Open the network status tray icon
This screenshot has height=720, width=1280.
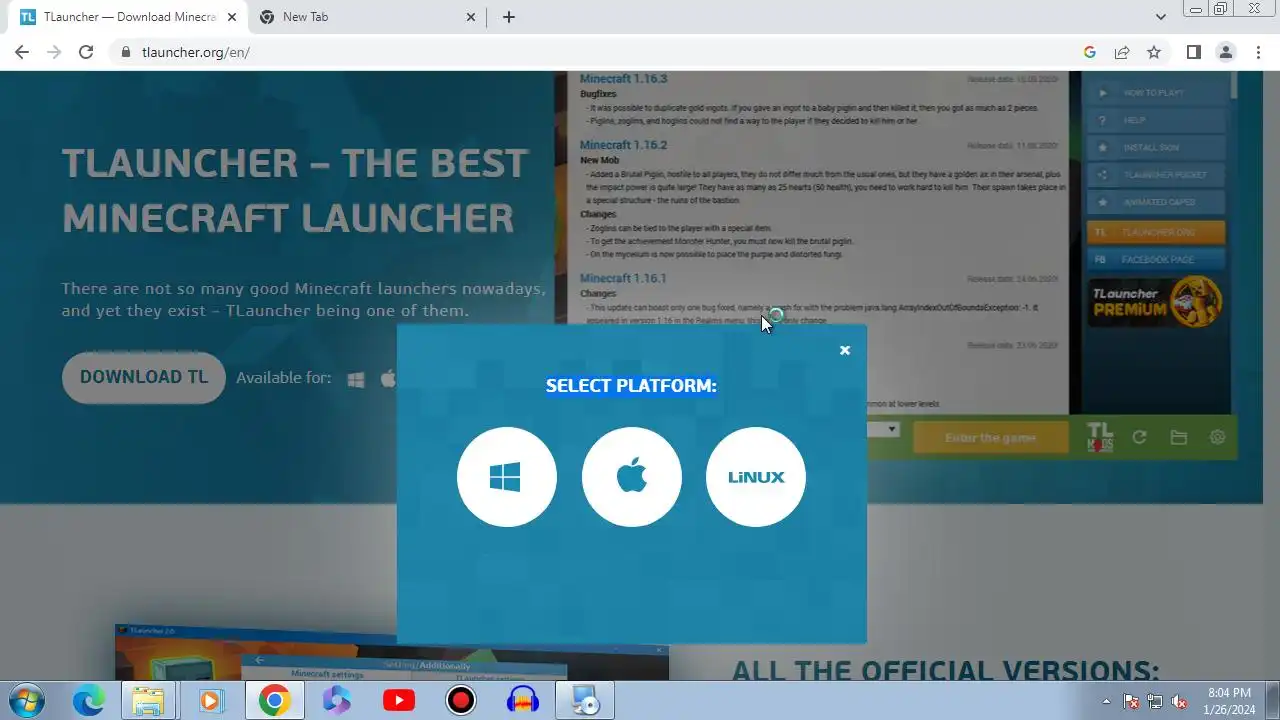click(1155, 701)
